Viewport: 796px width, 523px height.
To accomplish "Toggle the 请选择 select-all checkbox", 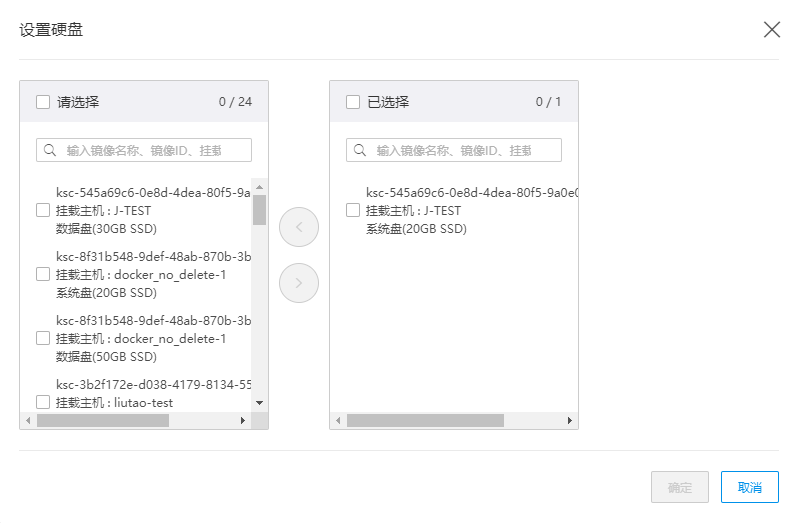I will click(43, 102).
